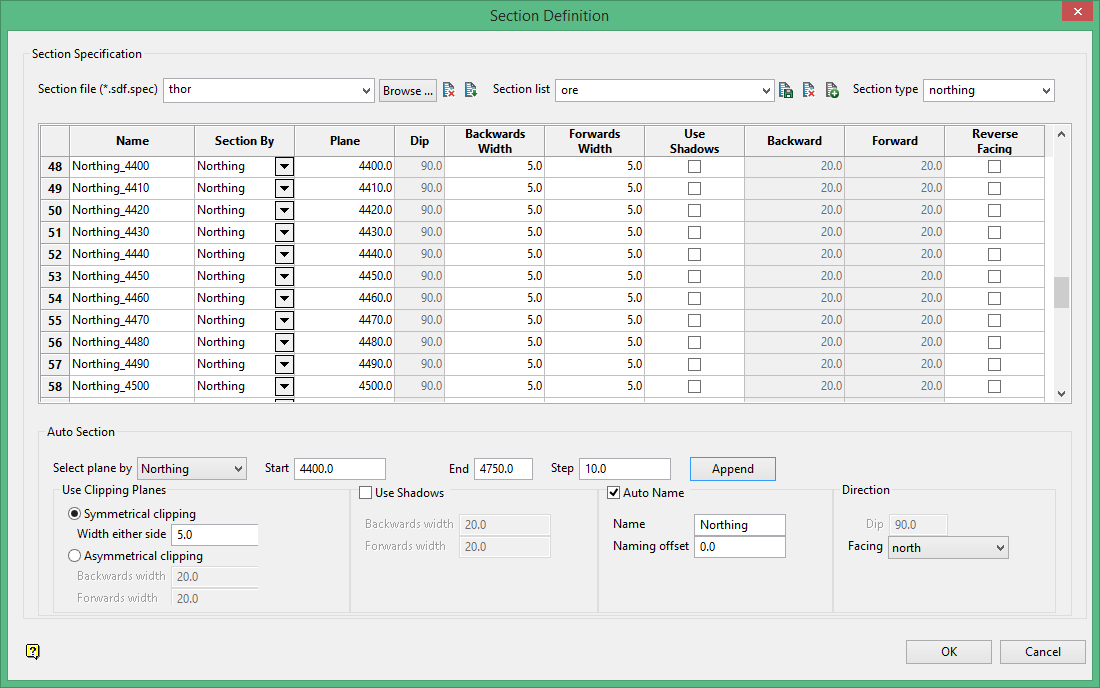Open the help icon at bottom left
The image size is (1100, 688).
[x=33, y=652]
